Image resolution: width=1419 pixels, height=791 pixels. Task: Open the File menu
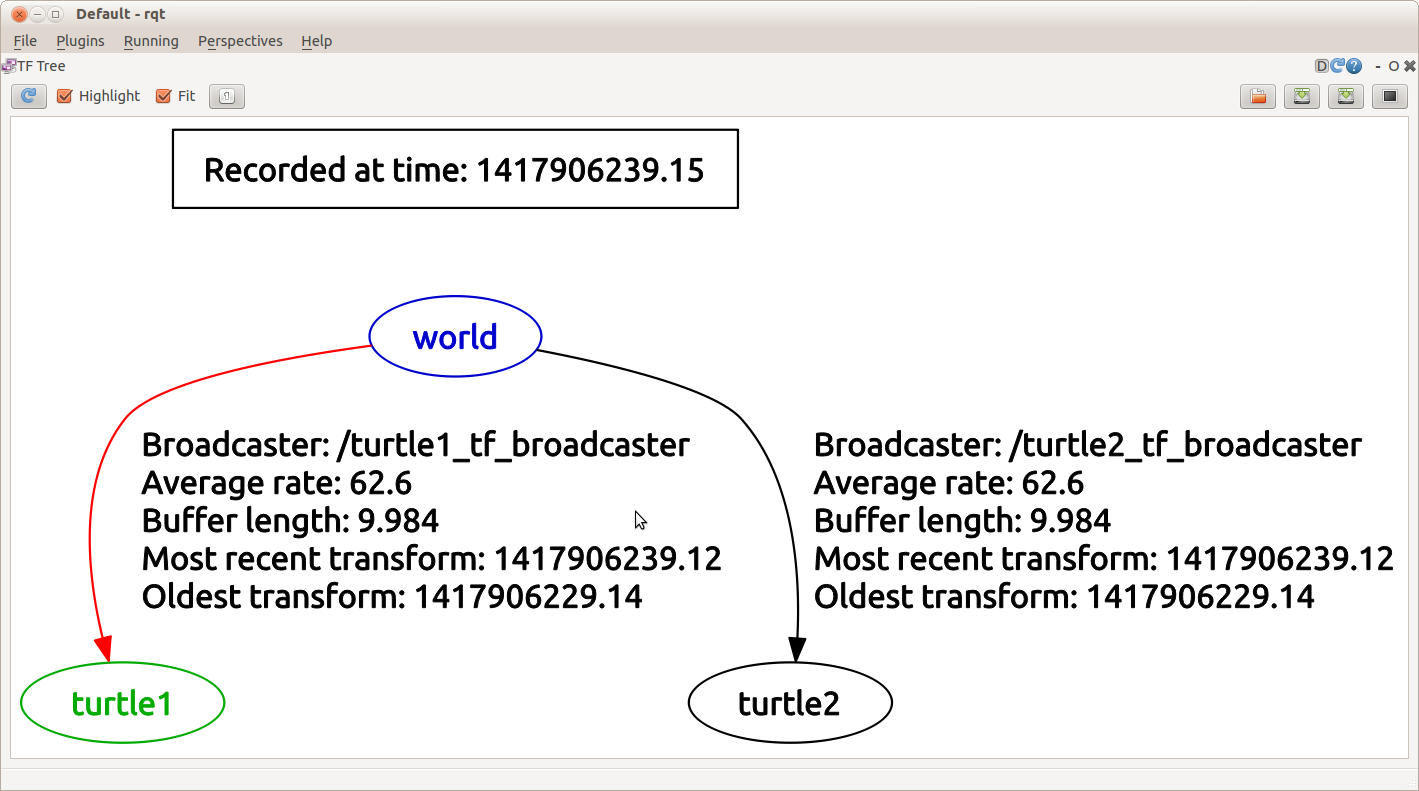[x=25, y=41]
